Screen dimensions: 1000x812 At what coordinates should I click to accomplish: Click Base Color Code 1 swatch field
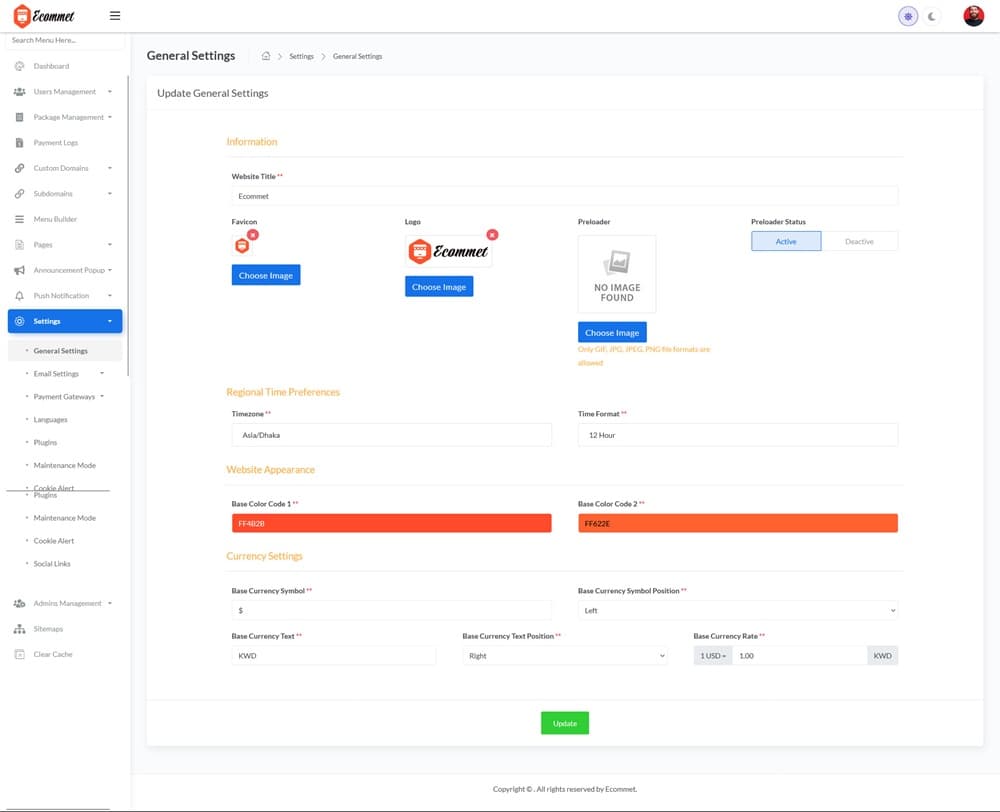pyautogui.click(x=391, y=523)
